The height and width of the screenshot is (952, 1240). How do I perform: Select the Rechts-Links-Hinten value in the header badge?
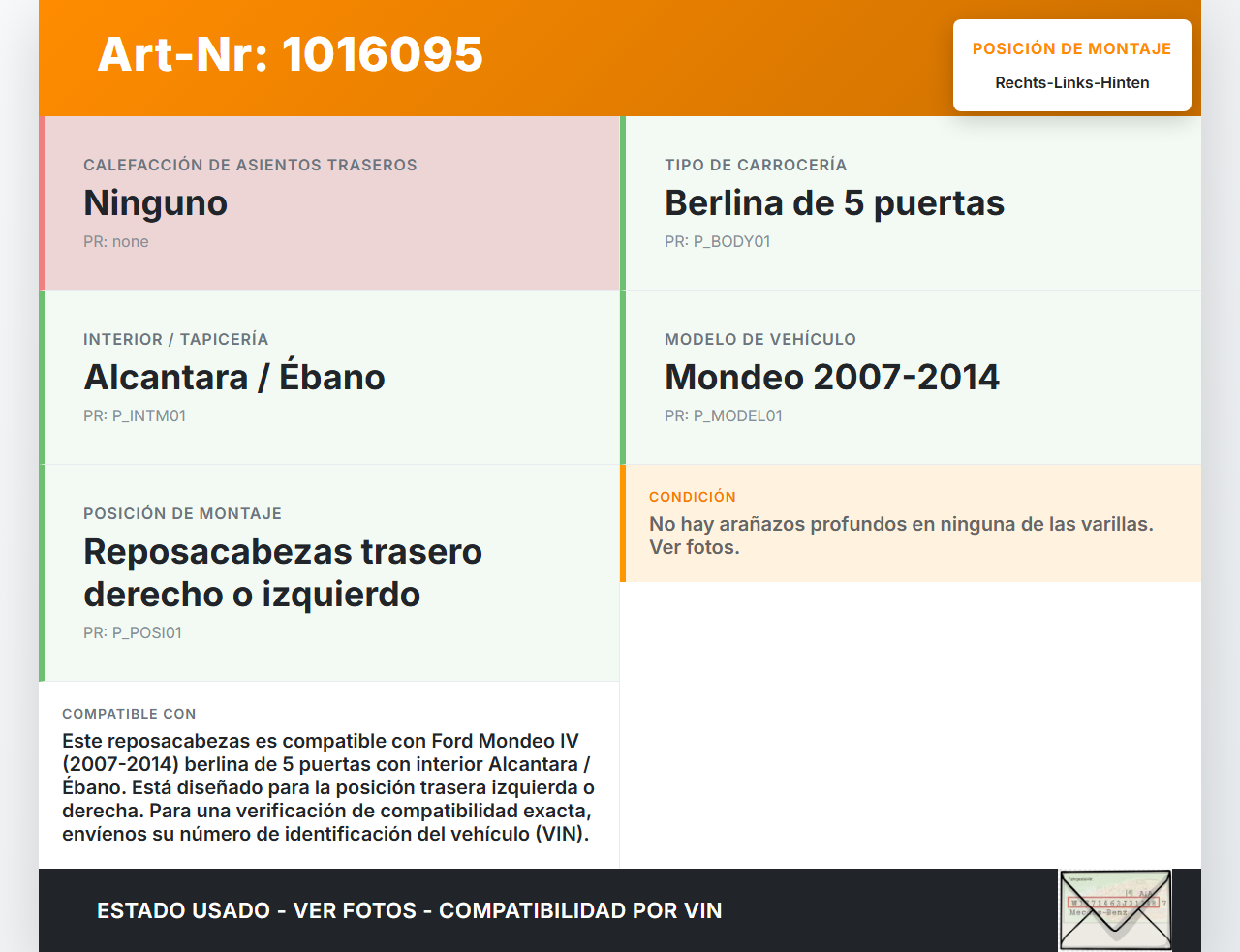coord(1072,83)
